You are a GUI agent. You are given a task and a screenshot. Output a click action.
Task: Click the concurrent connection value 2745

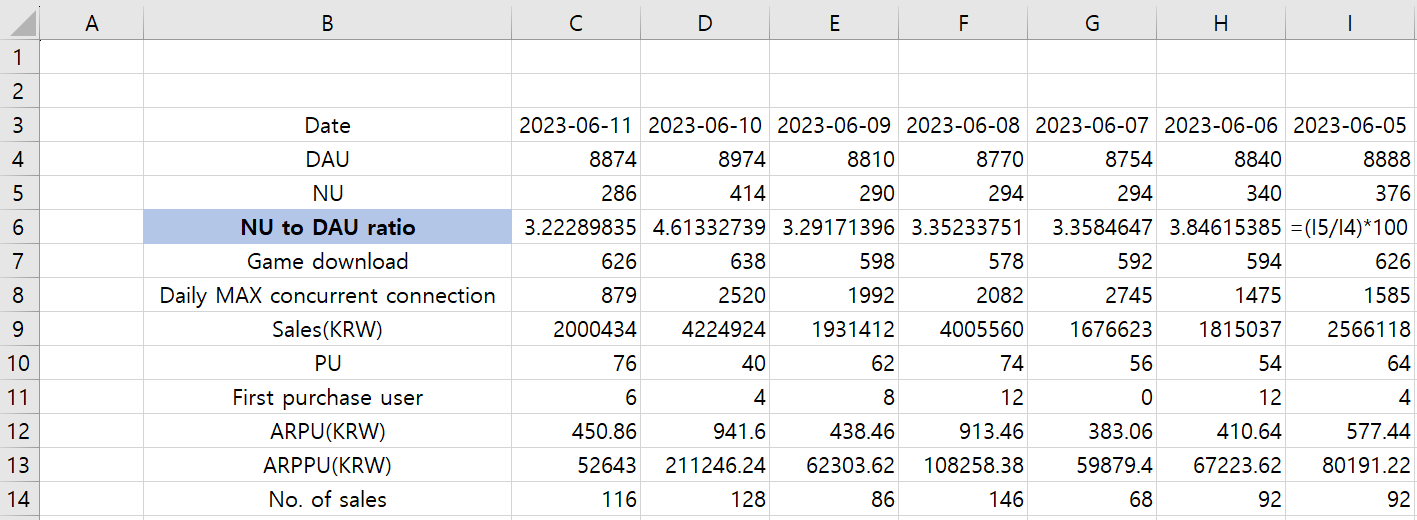[x=1092, y=295]
